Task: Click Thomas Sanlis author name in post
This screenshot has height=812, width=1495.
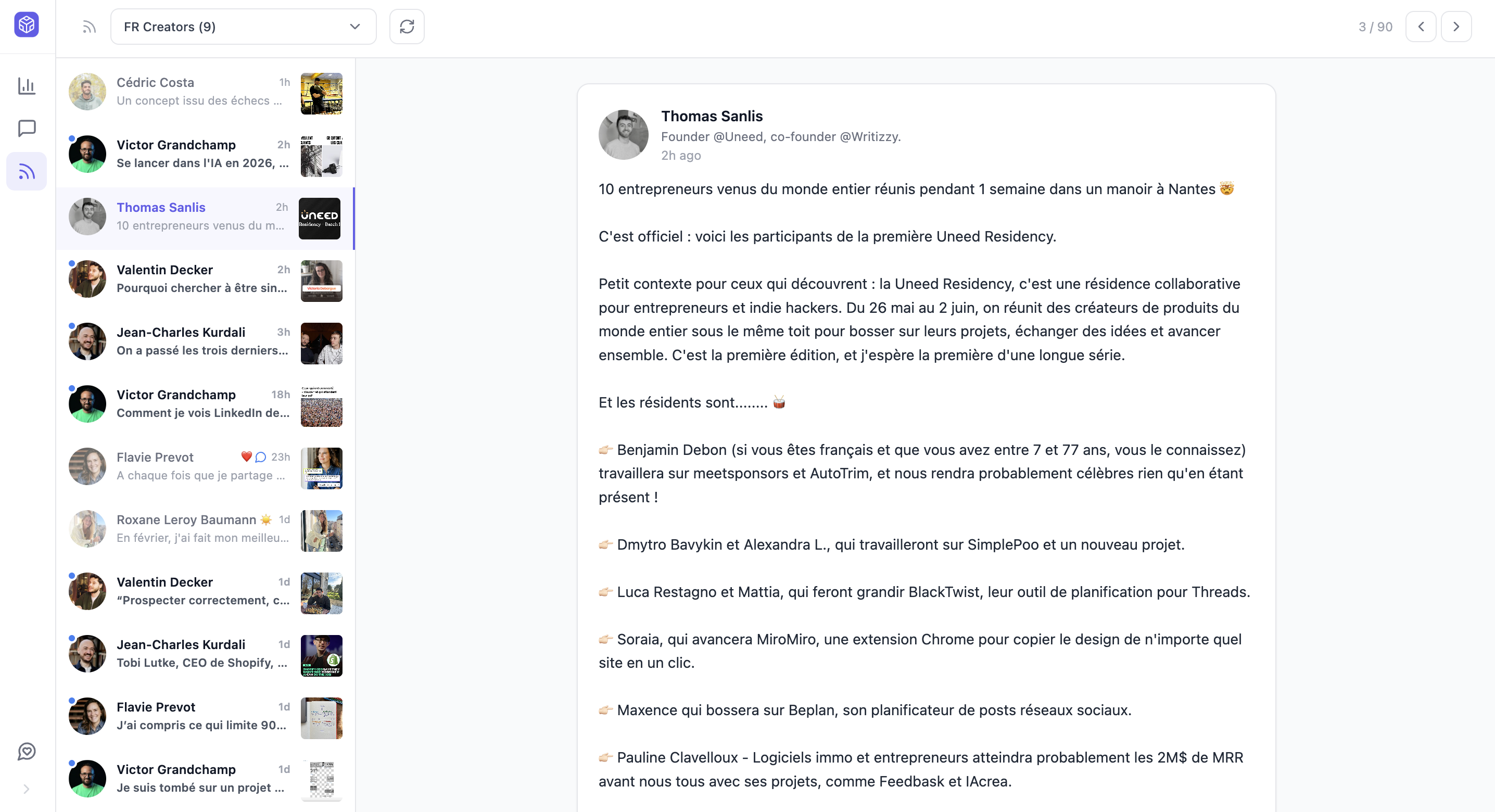Action: tap(712, 116)
